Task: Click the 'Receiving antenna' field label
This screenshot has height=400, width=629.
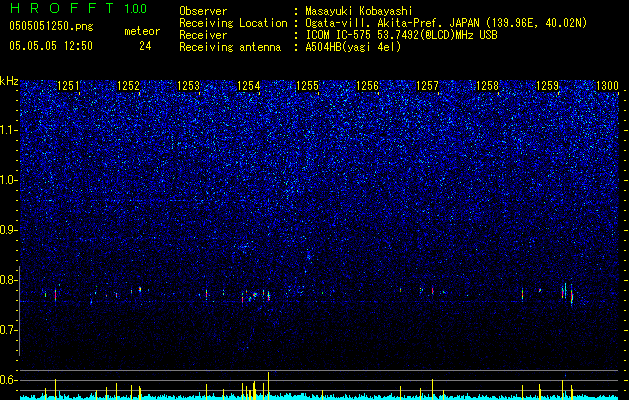Action: click(x=230, y=47)
